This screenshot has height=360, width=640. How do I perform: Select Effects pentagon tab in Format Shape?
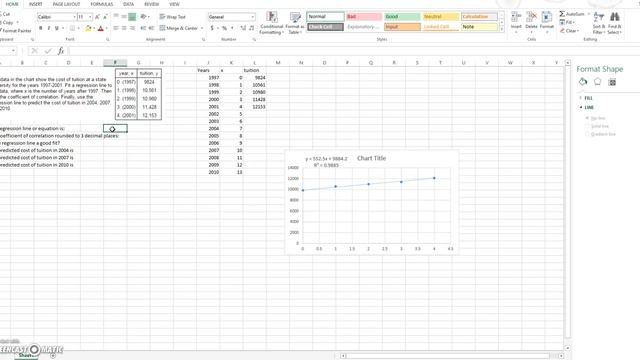point(598,82)
